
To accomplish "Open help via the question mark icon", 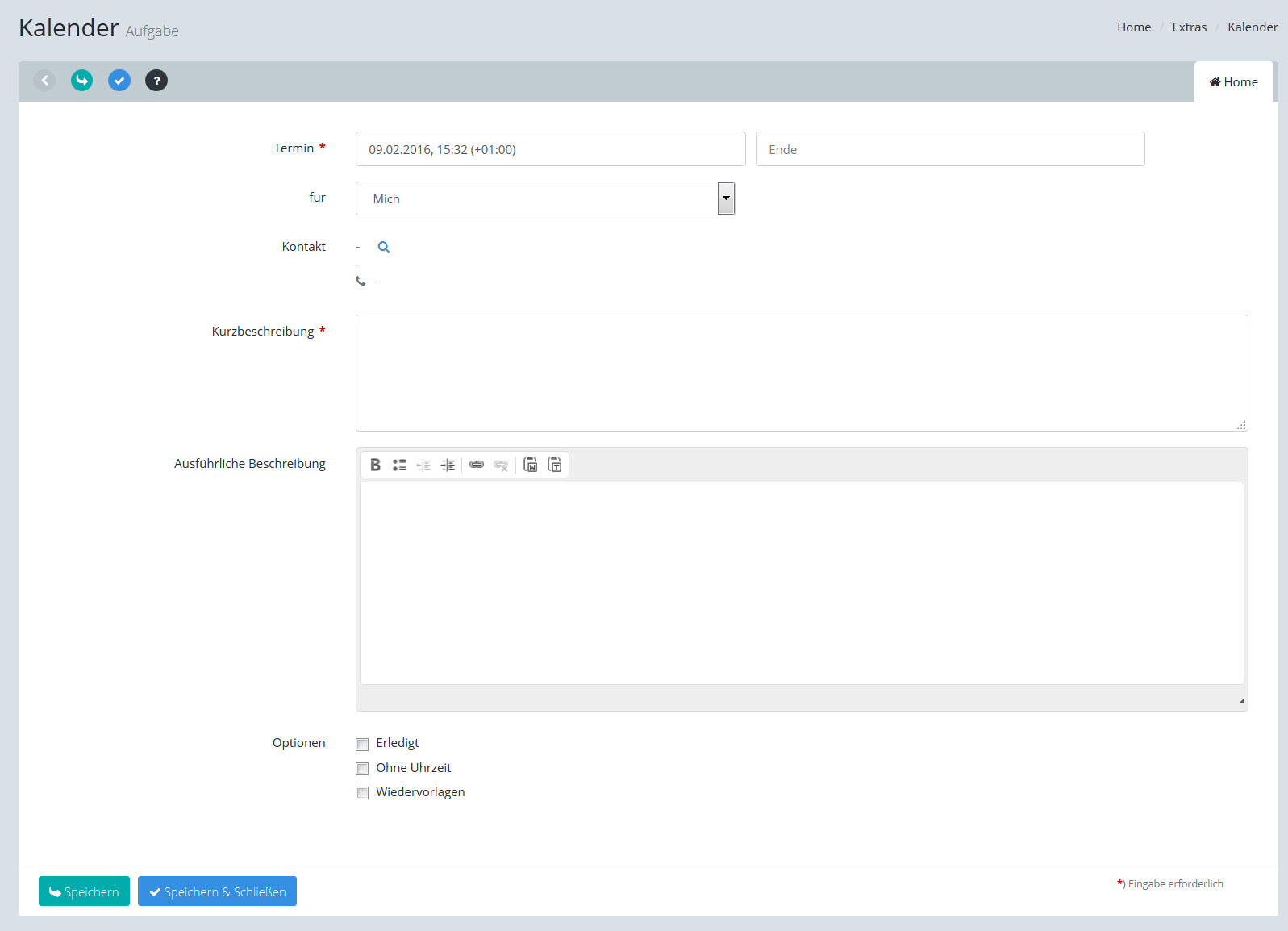I will click(x=156, y=81).
